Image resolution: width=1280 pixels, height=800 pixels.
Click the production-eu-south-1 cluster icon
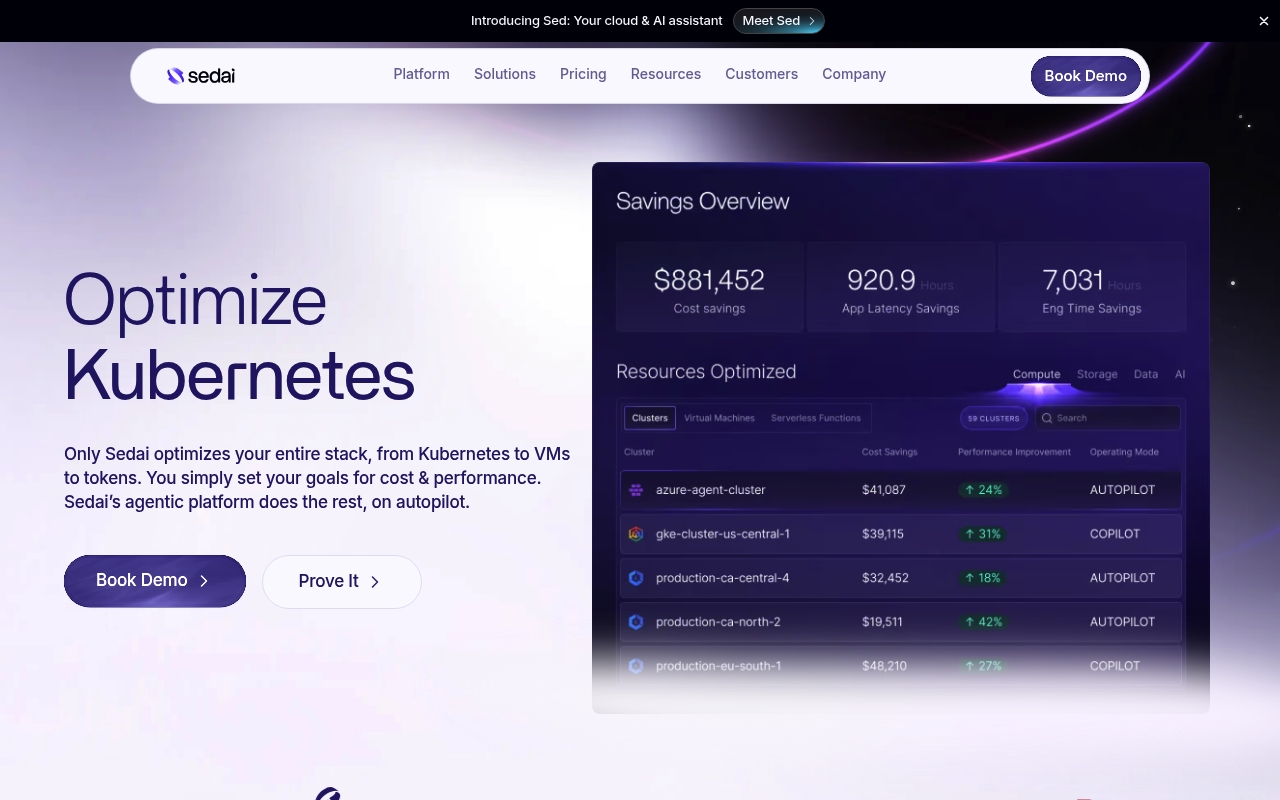coord(636,666)
